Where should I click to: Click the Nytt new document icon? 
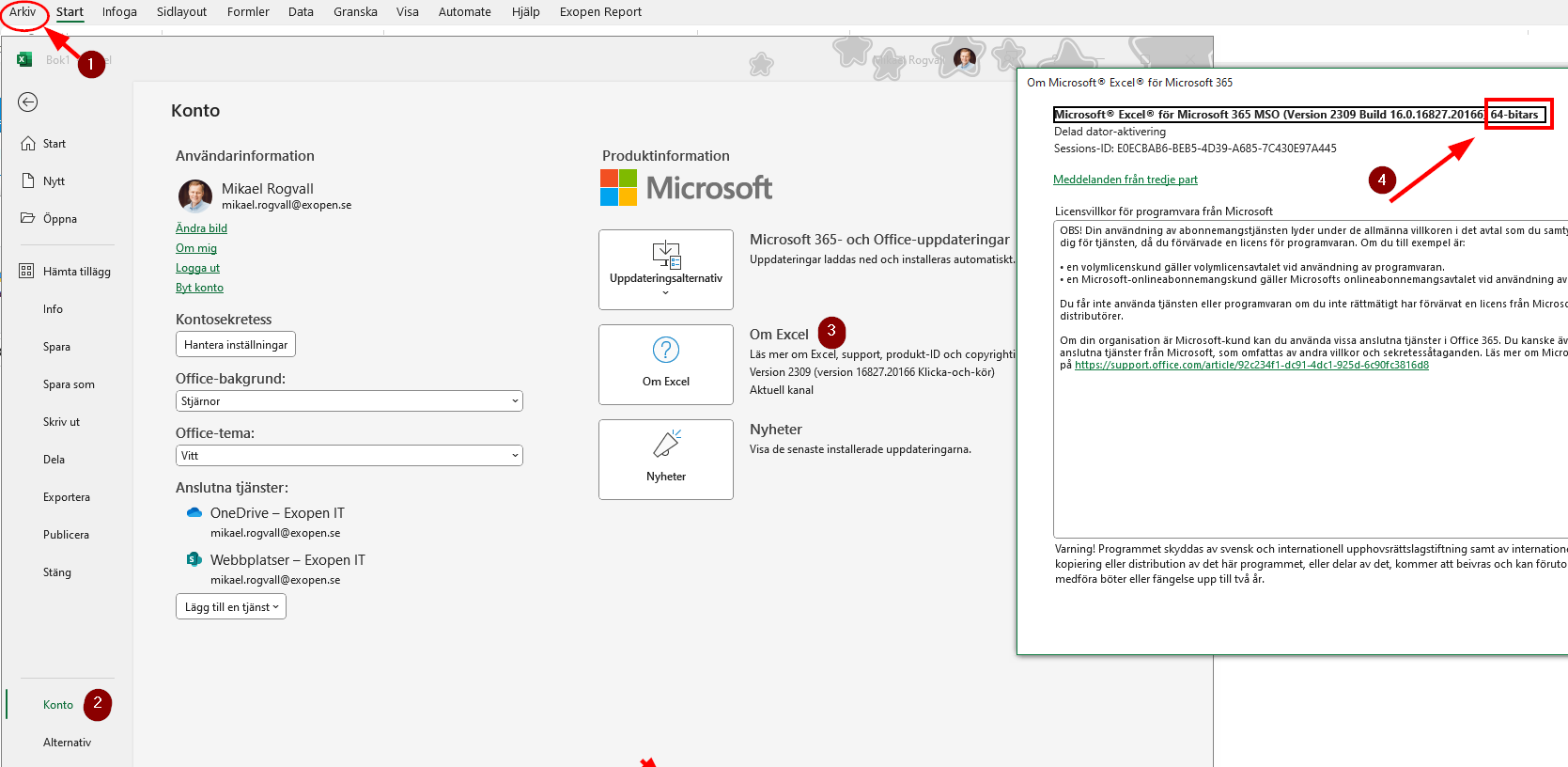point(28,181)
